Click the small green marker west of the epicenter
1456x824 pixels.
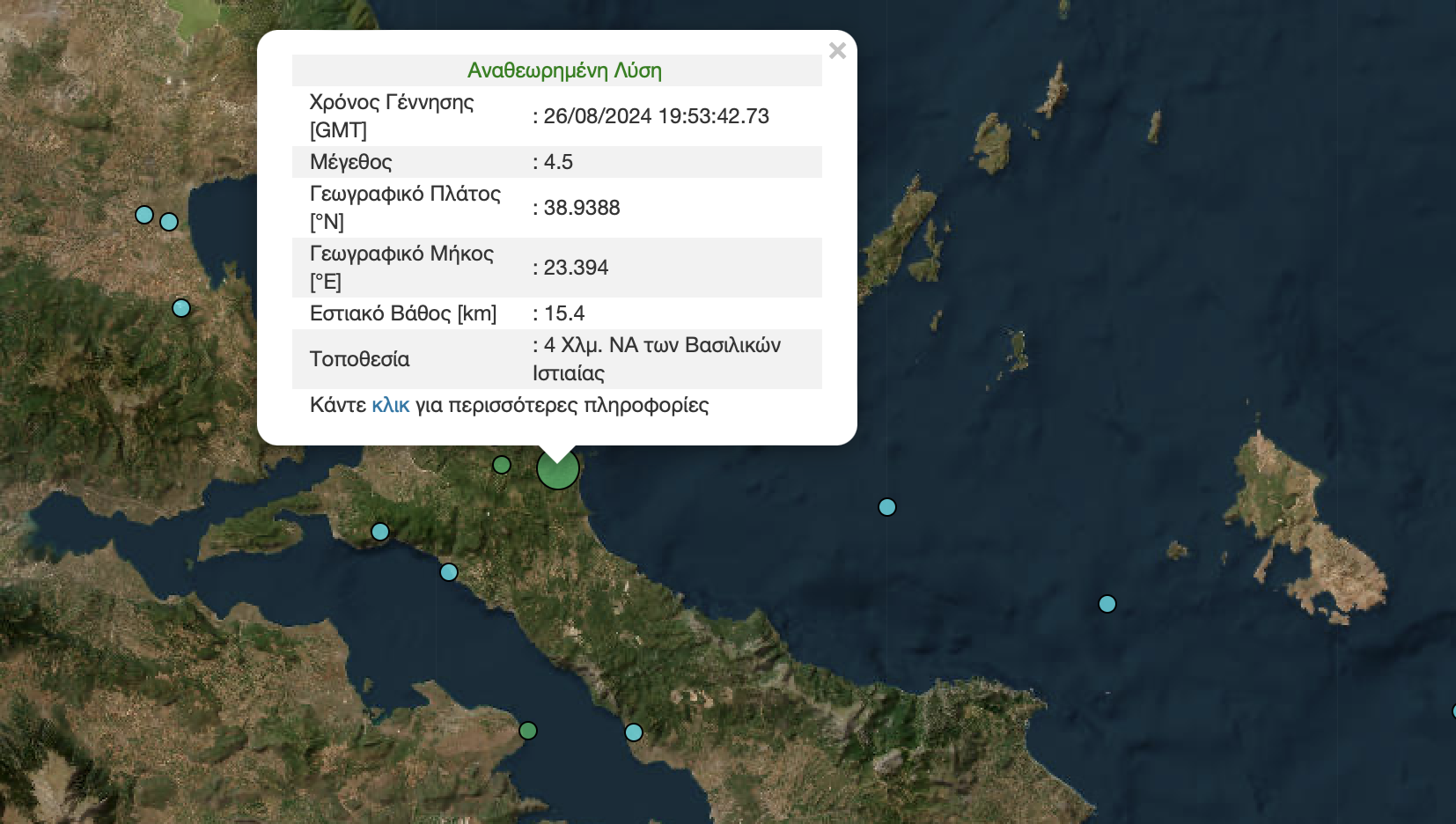pos(501,466)
